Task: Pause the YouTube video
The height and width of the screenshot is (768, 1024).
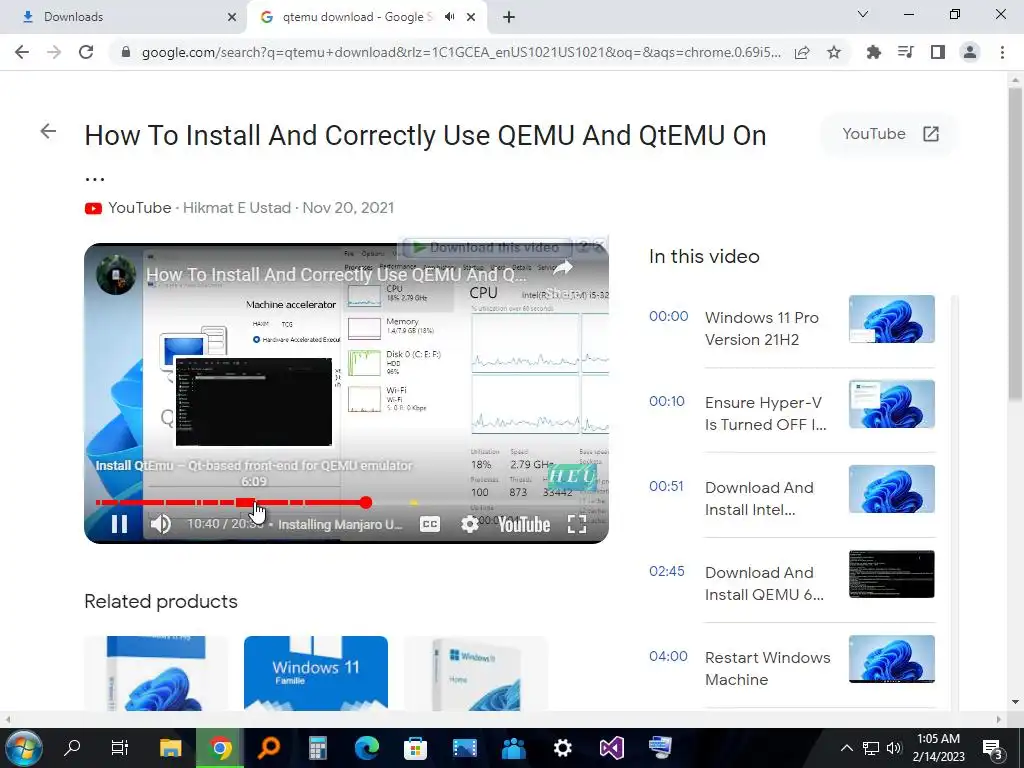Action: coord(120,524)
